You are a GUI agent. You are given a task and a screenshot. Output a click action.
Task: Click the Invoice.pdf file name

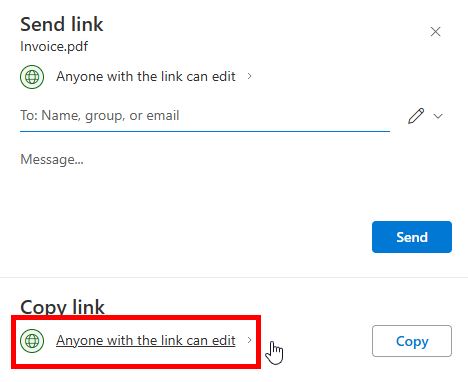54,46
